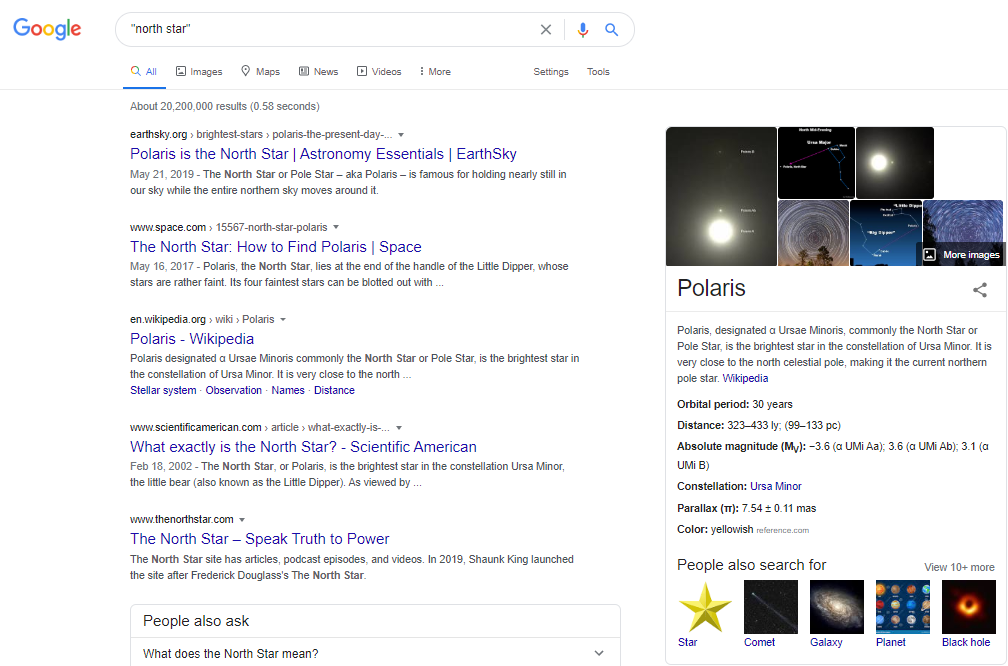Open the Polaris - Wikipedia result
1008x666 pixels.
pos(192,339)
